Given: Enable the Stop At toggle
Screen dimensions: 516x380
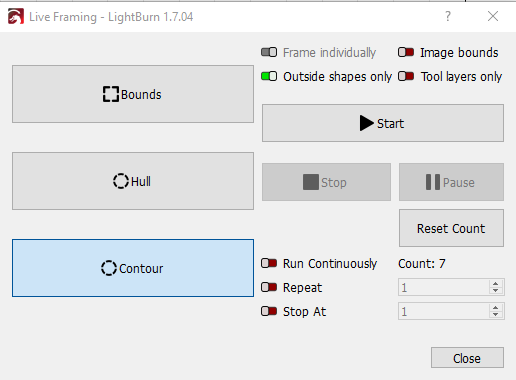Looking at the screenshot, I should pyautogui.click(x=269, y=311).
